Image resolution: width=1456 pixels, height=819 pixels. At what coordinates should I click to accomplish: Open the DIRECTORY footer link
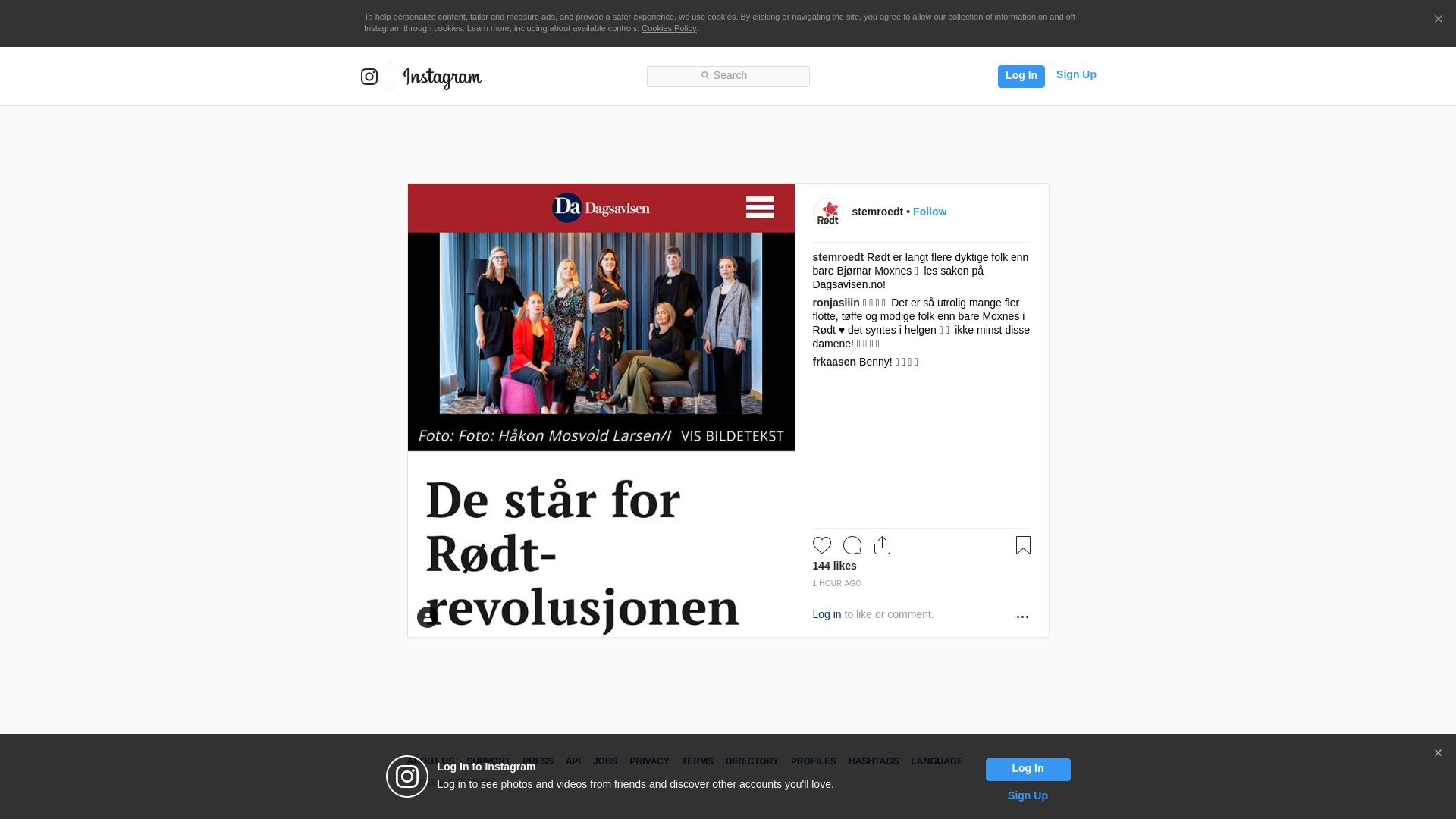[752, 761]
